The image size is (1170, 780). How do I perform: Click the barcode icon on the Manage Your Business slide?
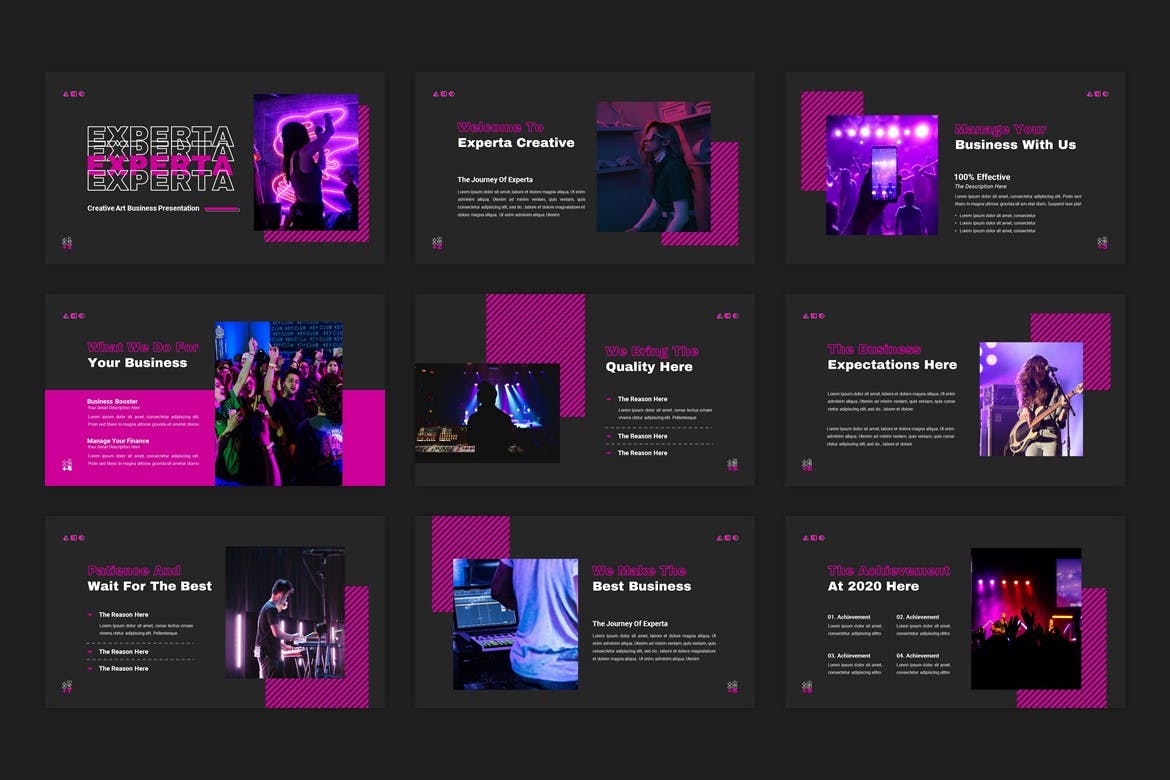click(1104, 242)
